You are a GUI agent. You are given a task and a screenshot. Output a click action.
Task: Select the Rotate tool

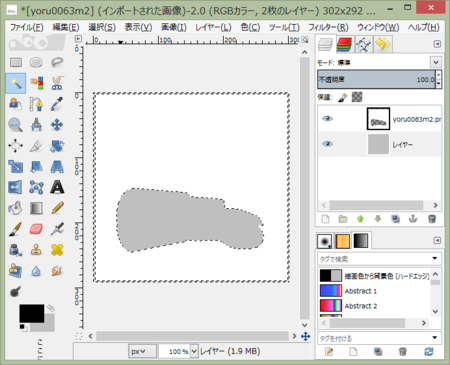57,146
